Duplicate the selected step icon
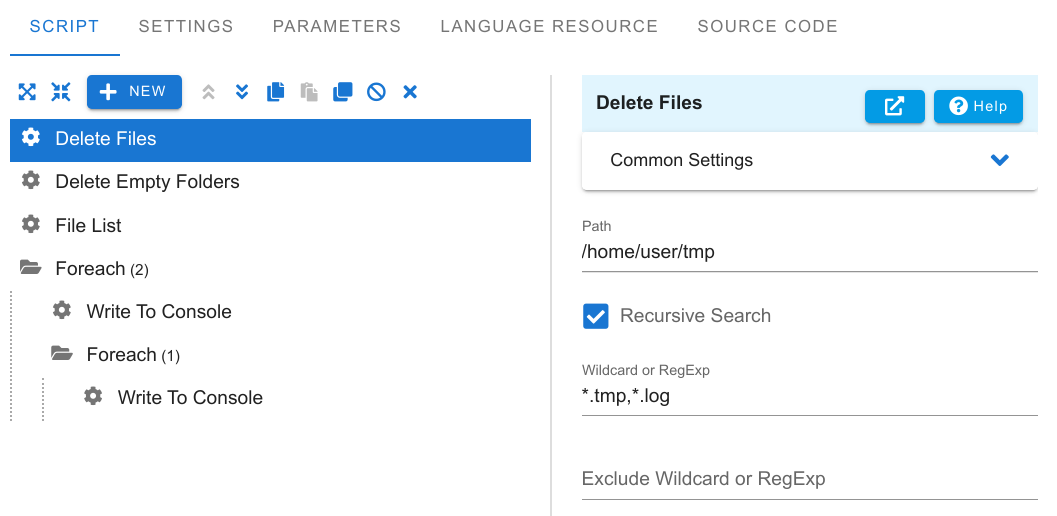The width and height of the screenshot is (1057, 516). (342, 92)
